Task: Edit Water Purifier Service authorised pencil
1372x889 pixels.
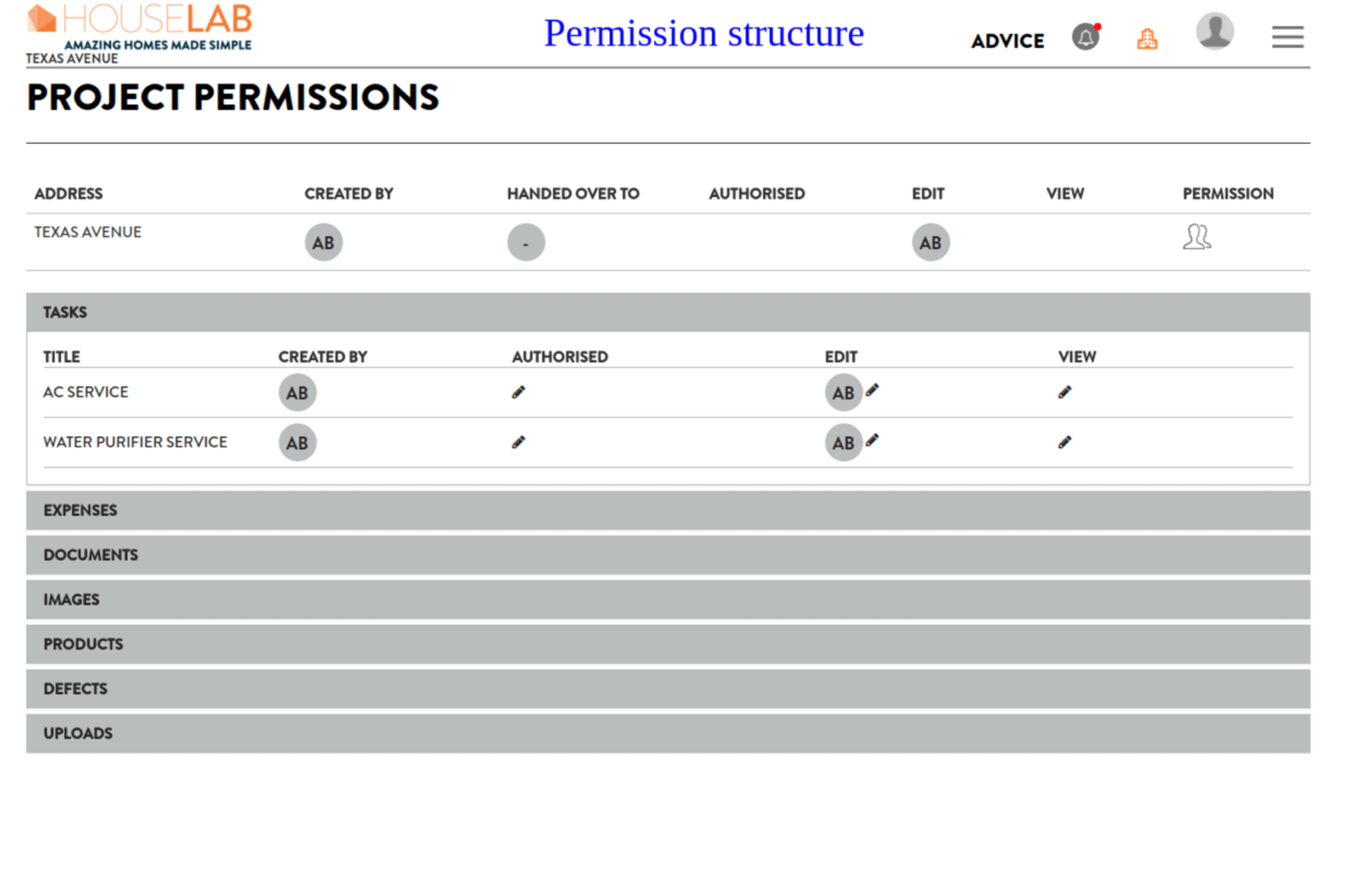Action: click(x=518, y=442)
